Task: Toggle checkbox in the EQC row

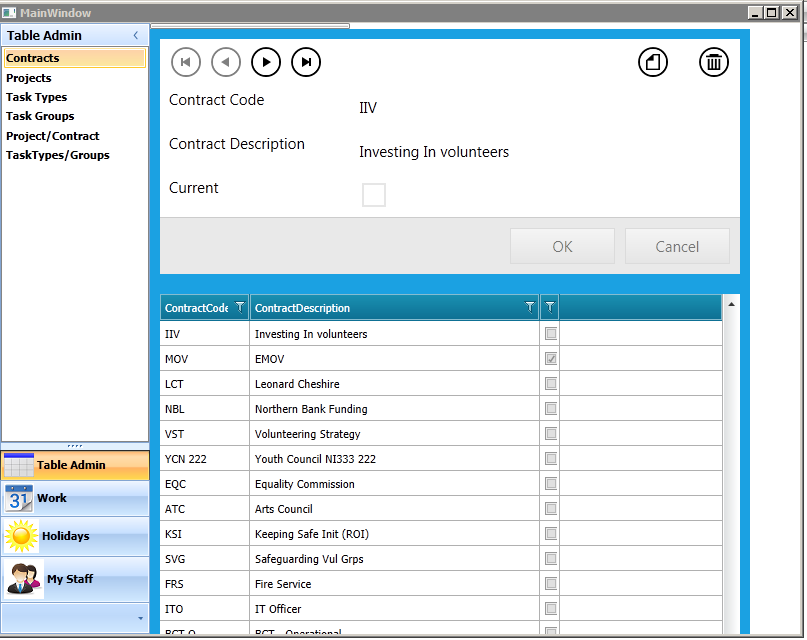Action: point(551,484)
